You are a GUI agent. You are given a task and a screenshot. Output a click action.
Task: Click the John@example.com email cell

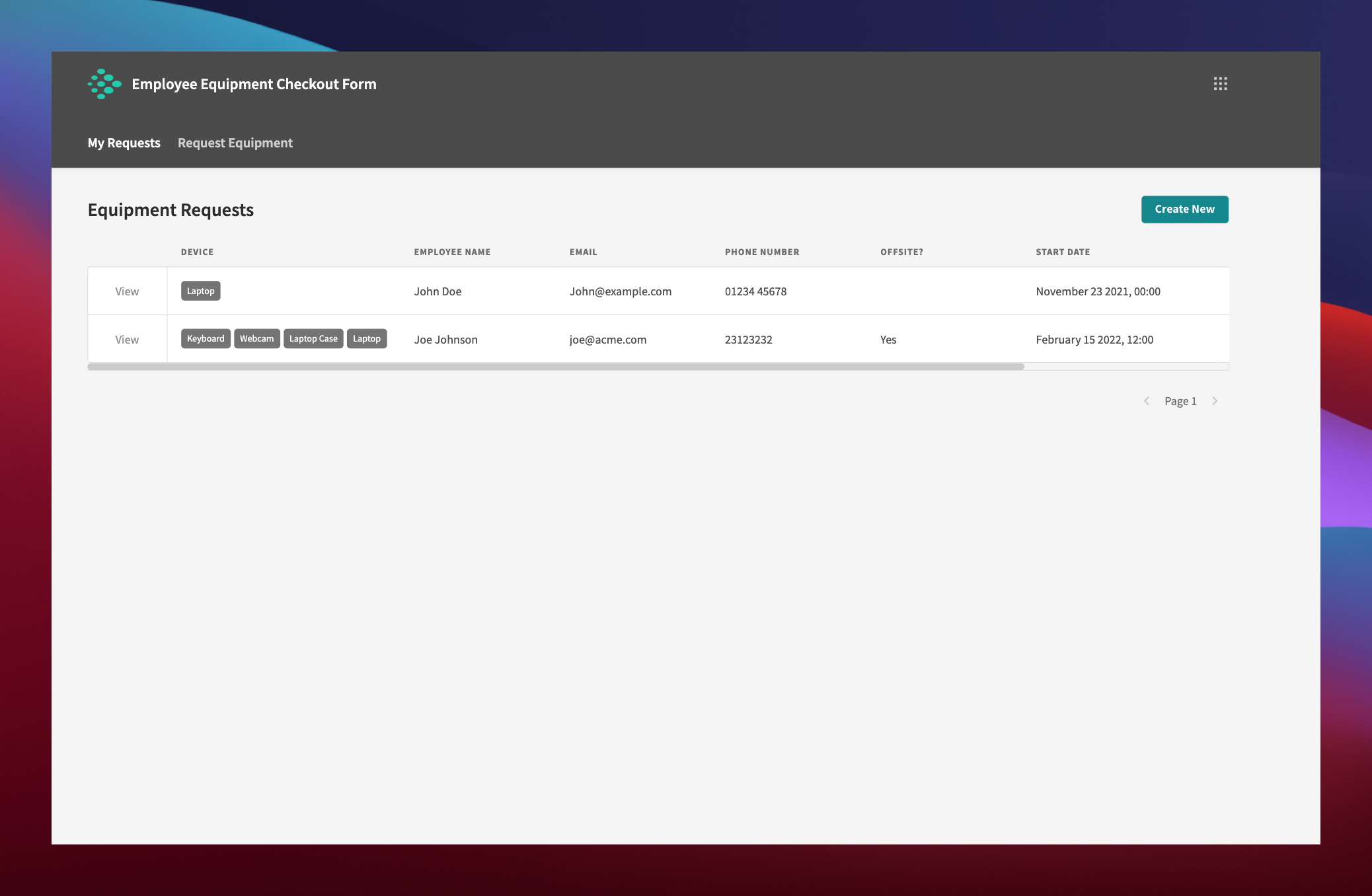tap(621, 291)
